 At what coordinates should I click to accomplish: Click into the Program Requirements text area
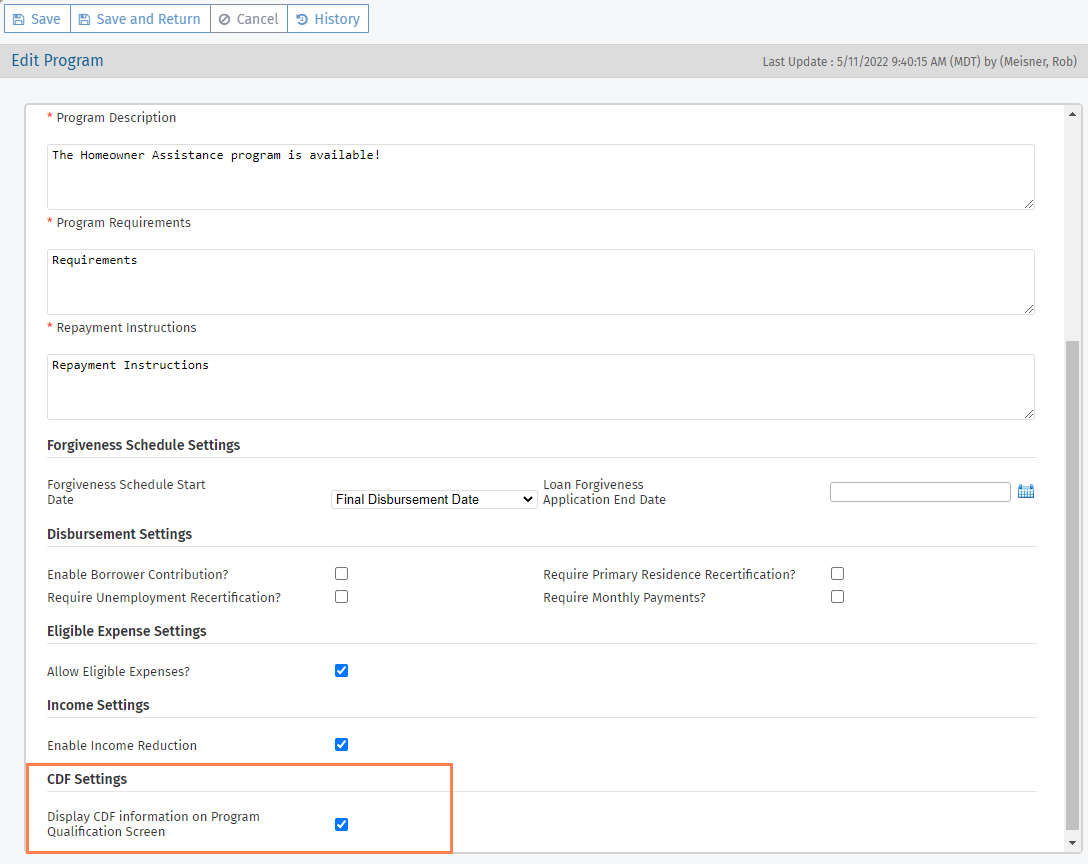(x=540, y=281)
